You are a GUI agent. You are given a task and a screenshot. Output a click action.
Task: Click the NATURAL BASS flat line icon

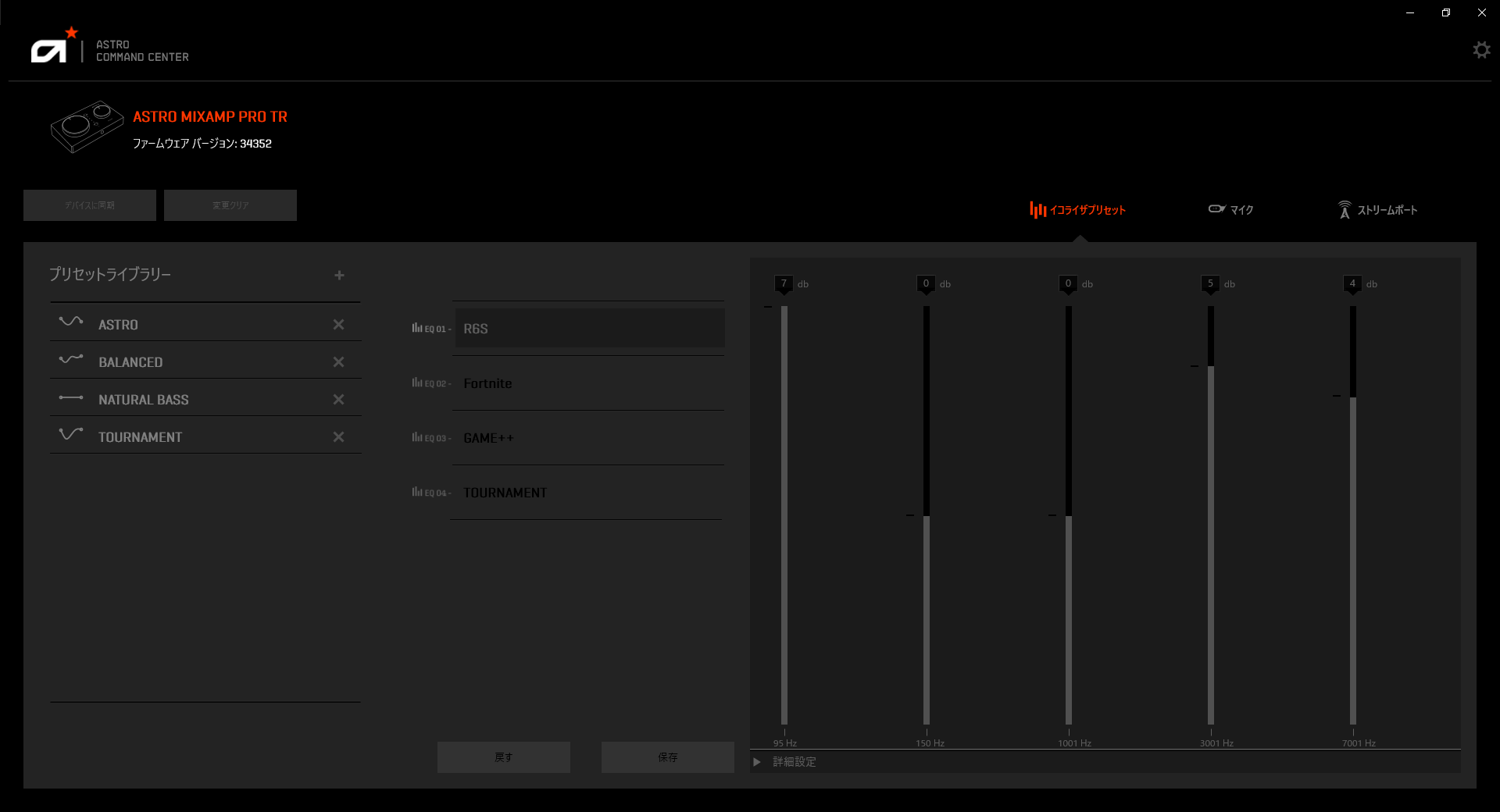(71, 397)
